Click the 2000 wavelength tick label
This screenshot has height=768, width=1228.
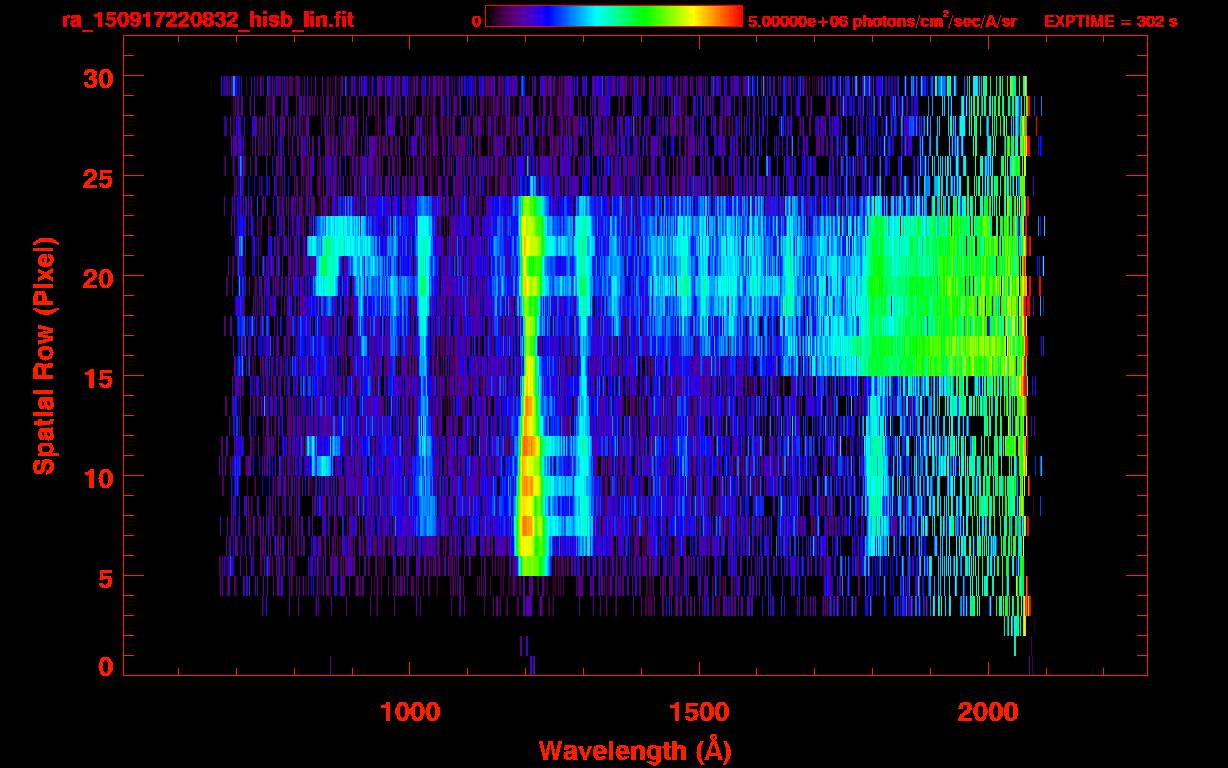[988, 712]
